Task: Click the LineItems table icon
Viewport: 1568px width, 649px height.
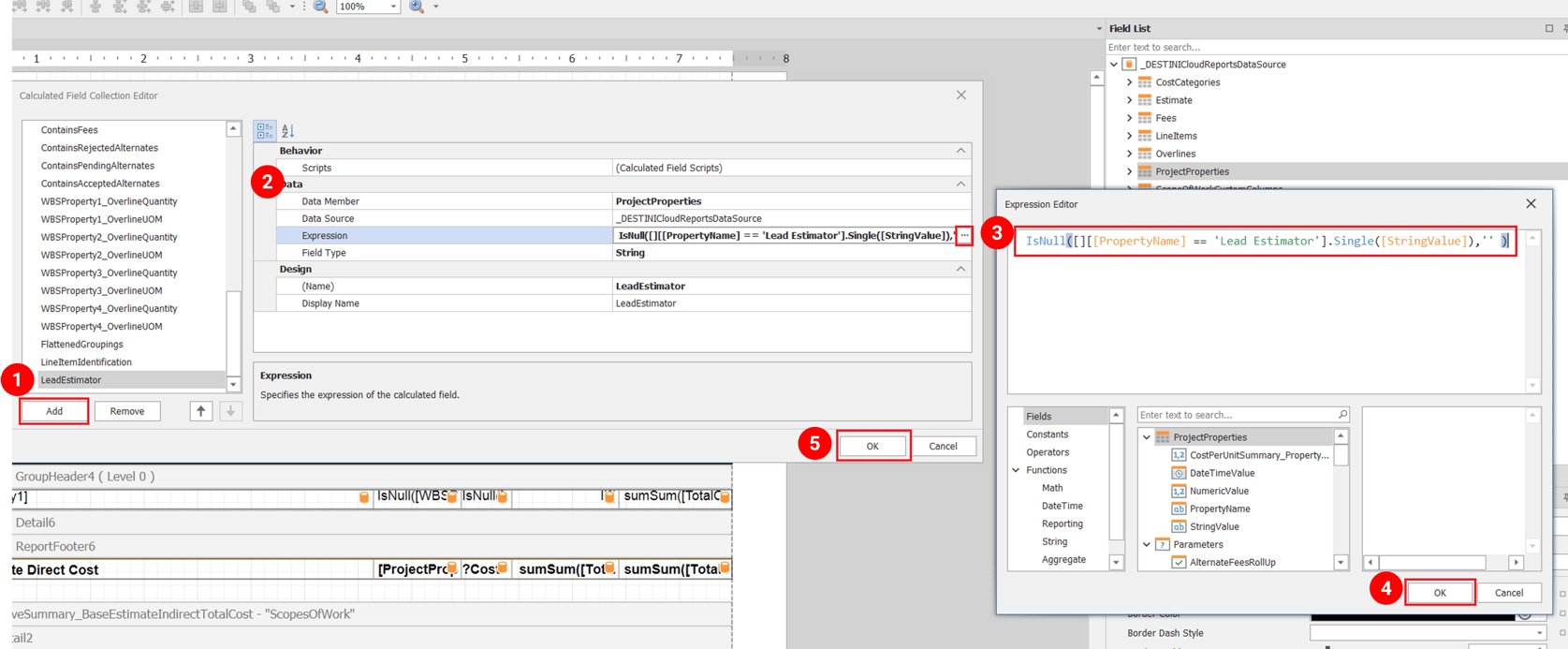Action: tap(1145, 136)
